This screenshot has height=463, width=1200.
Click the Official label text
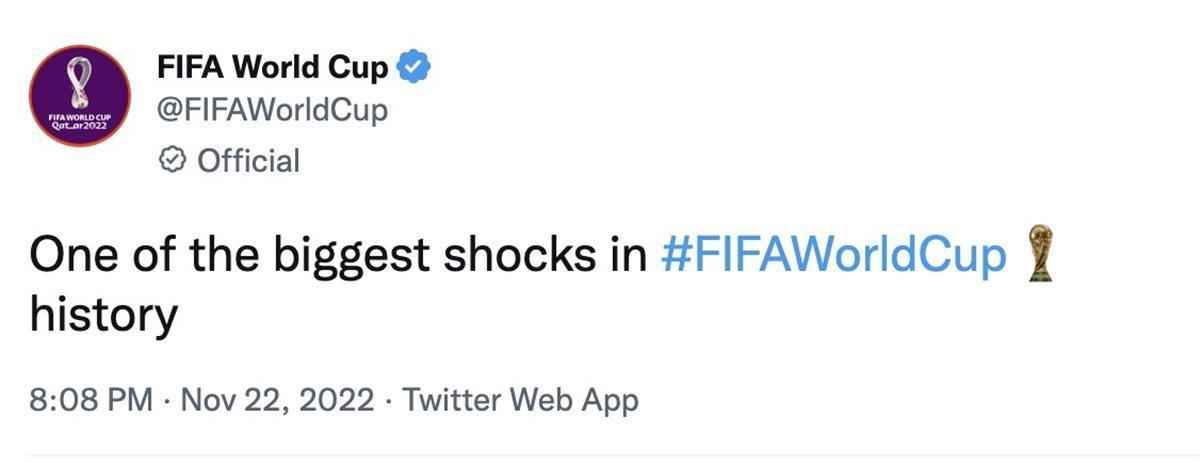(x=248, y=160)
